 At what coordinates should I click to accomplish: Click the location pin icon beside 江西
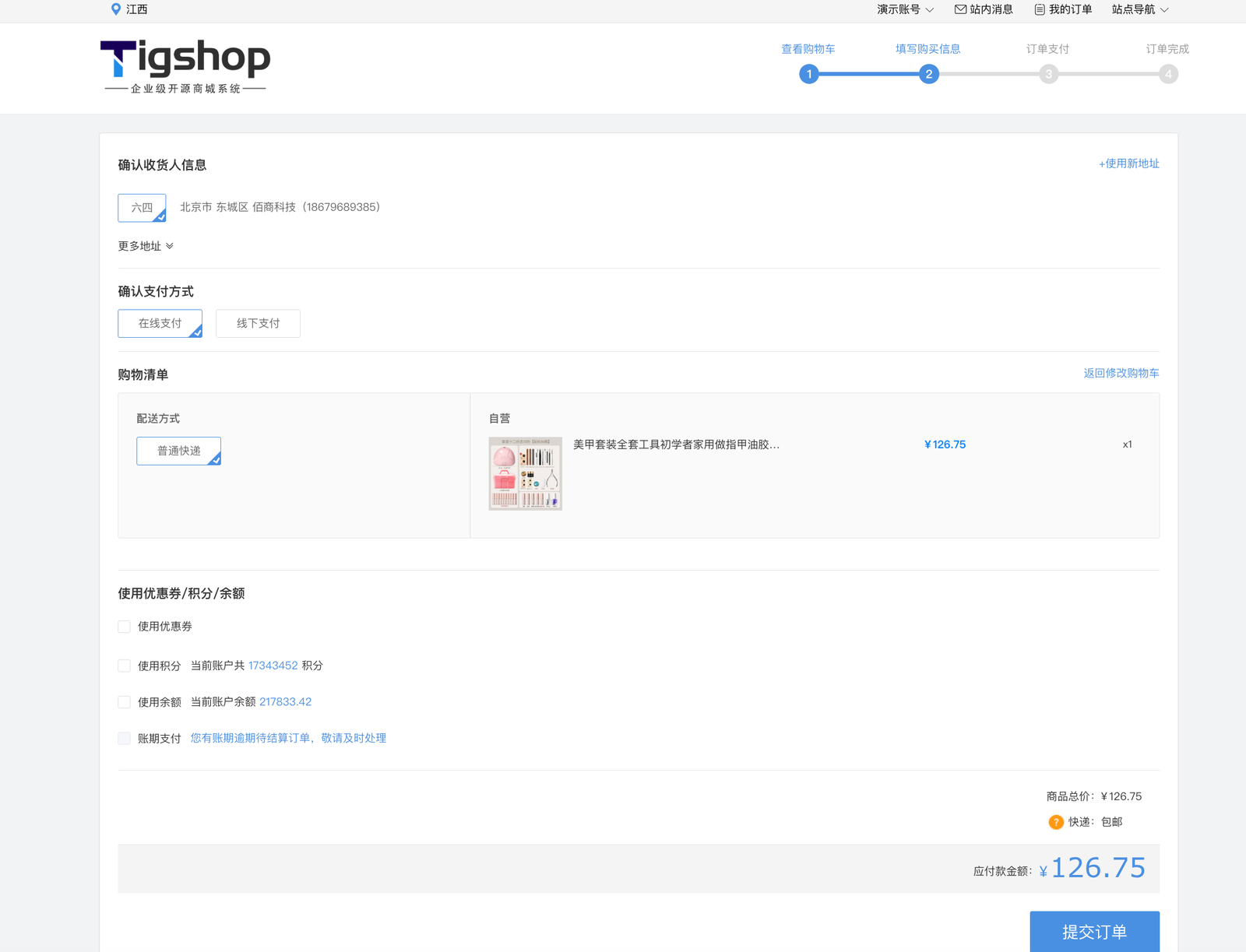pyautogui.click(x=116, y=9)
